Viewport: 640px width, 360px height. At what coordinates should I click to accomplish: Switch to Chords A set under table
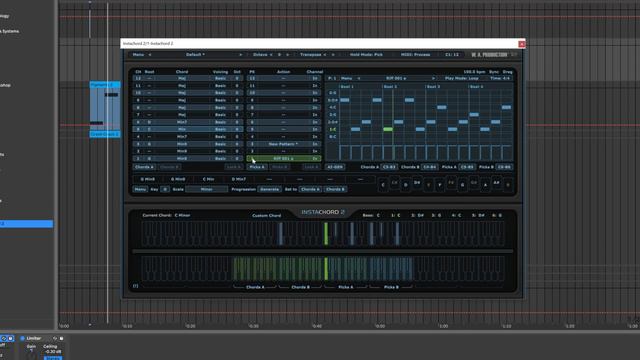[144, 167]
